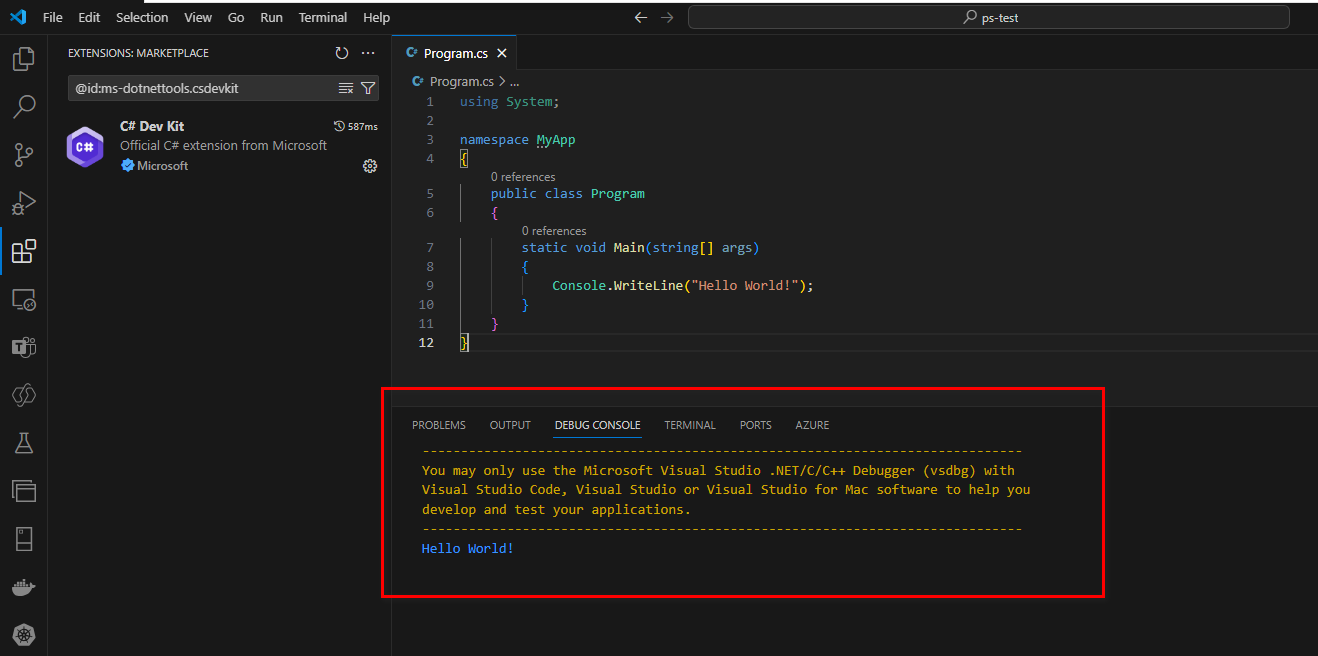1318x656 pixels.
Task: Open the ps-test command center search box
Action: point(988,17)
